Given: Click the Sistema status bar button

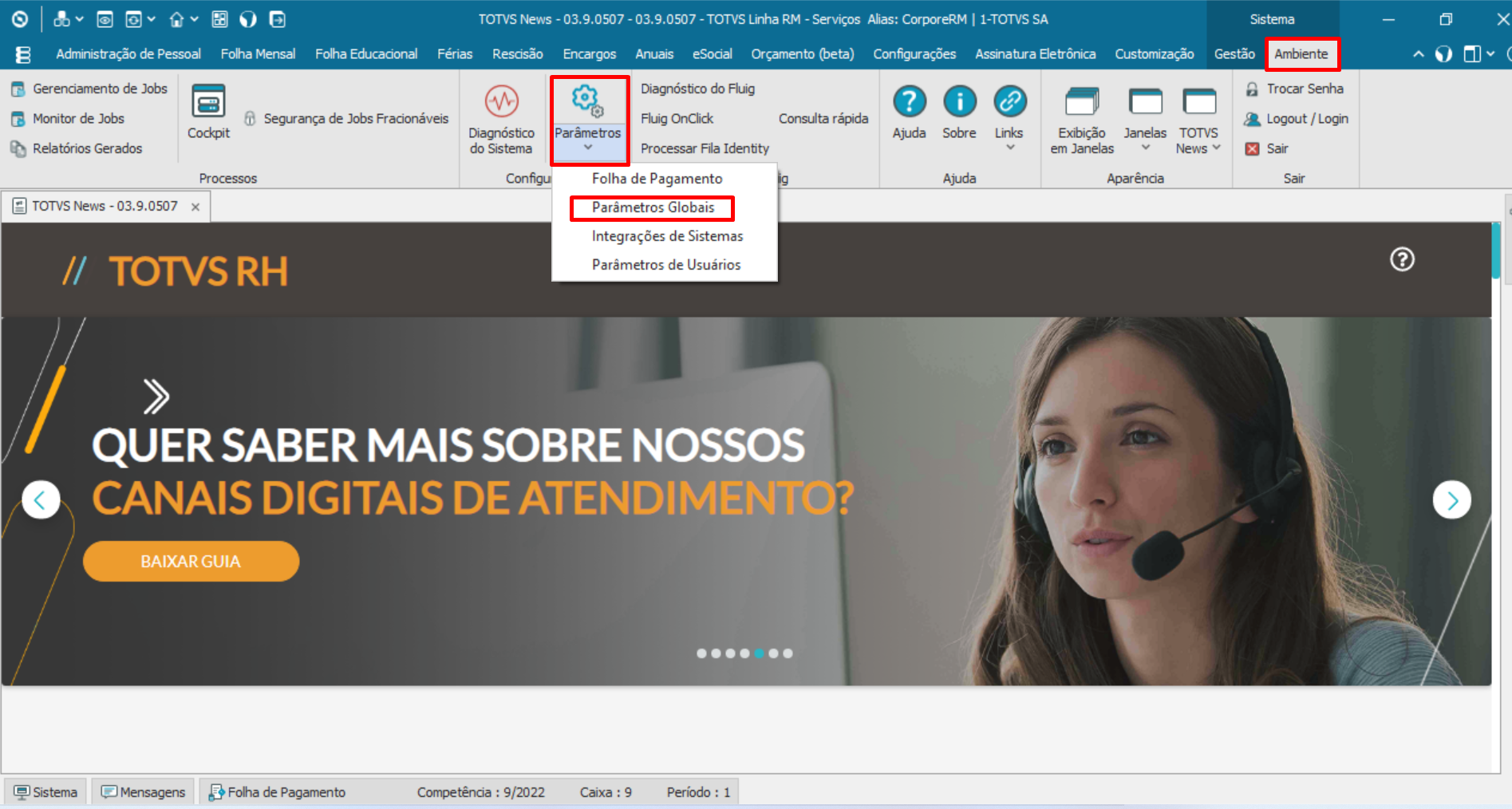Looking at the screenshot, I should coord(45,792).
